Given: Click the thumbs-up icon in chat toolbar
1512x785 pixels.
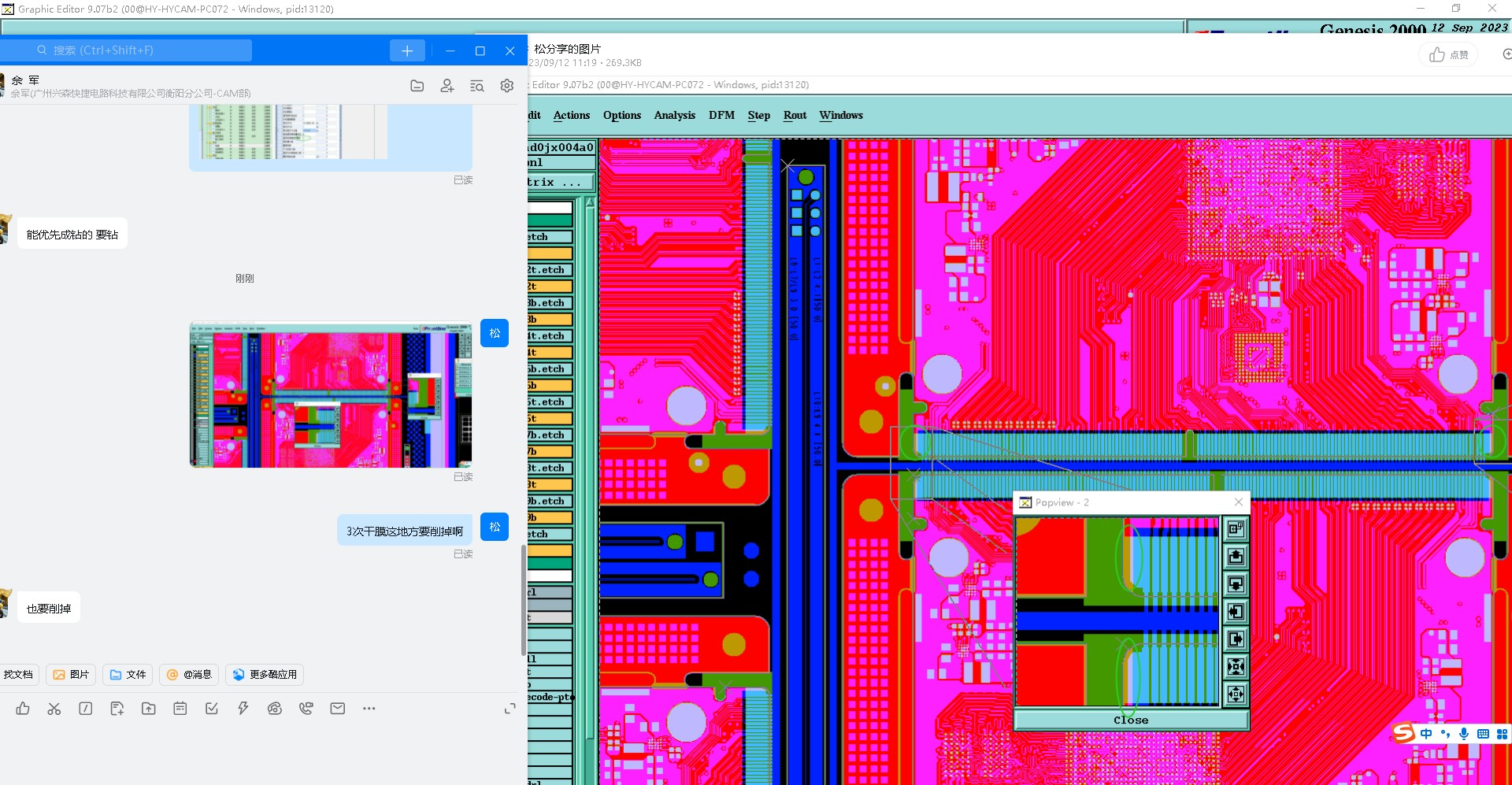Looking at the screenshot, I should (23, 709).
